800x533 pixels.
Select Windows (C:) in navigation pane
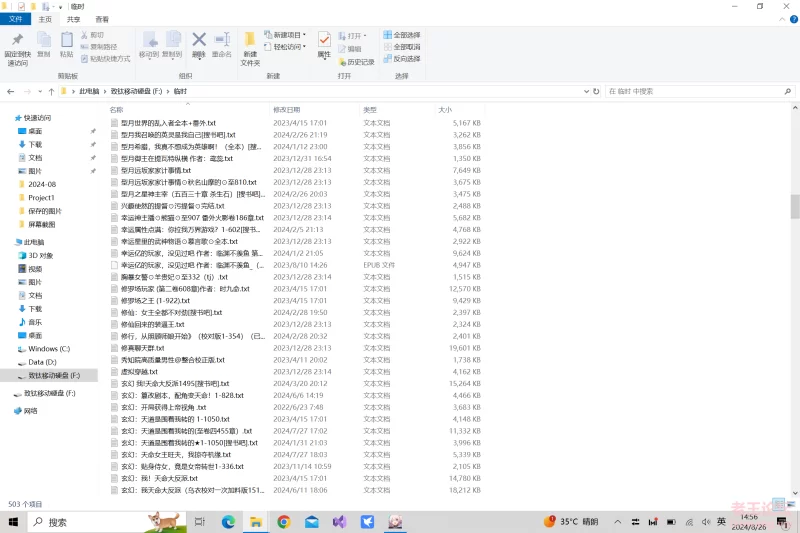(x=48, y=348)
